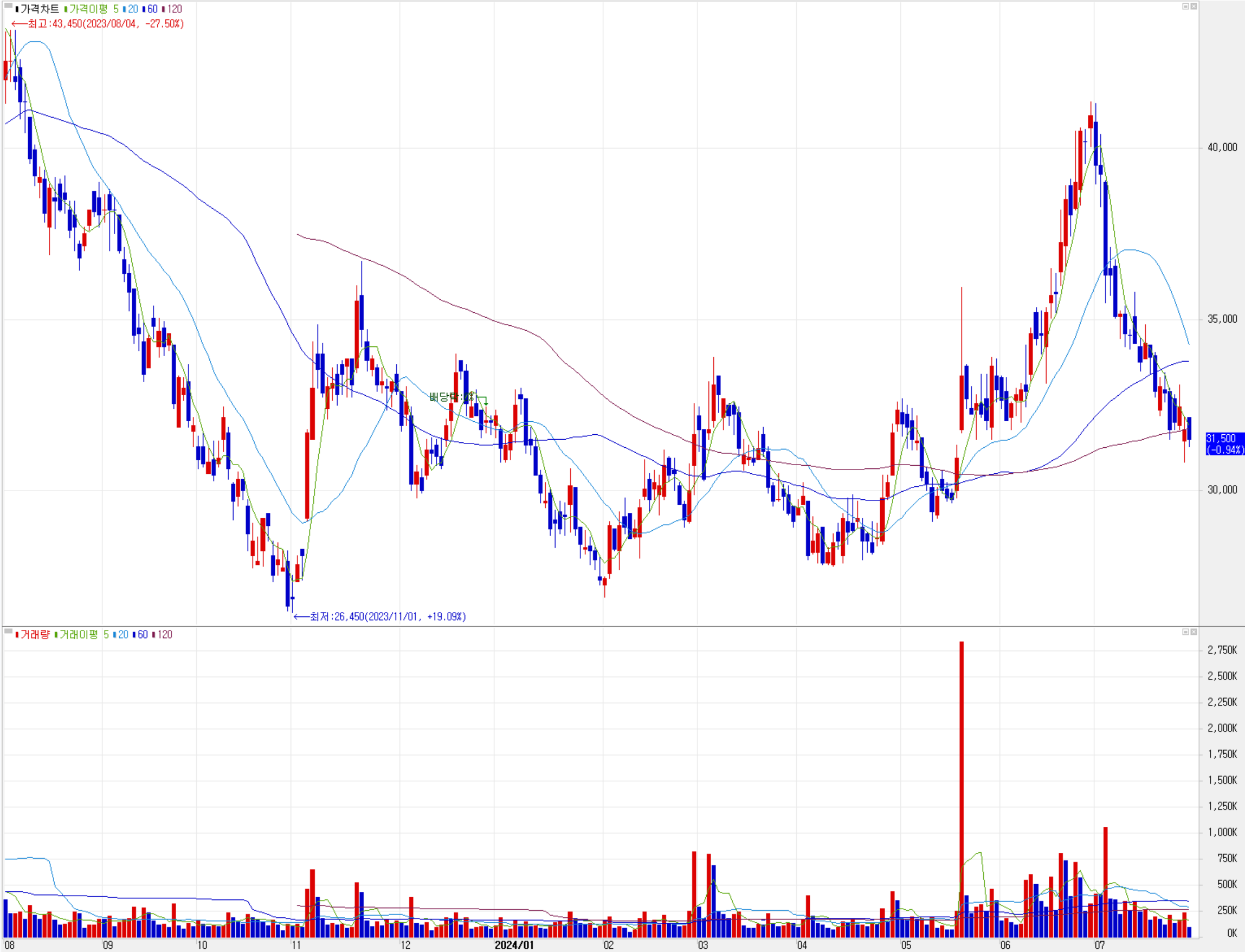Maximize the volume chart pane
Viewport: 1245px width, 952px height.
coord(1185,632)
